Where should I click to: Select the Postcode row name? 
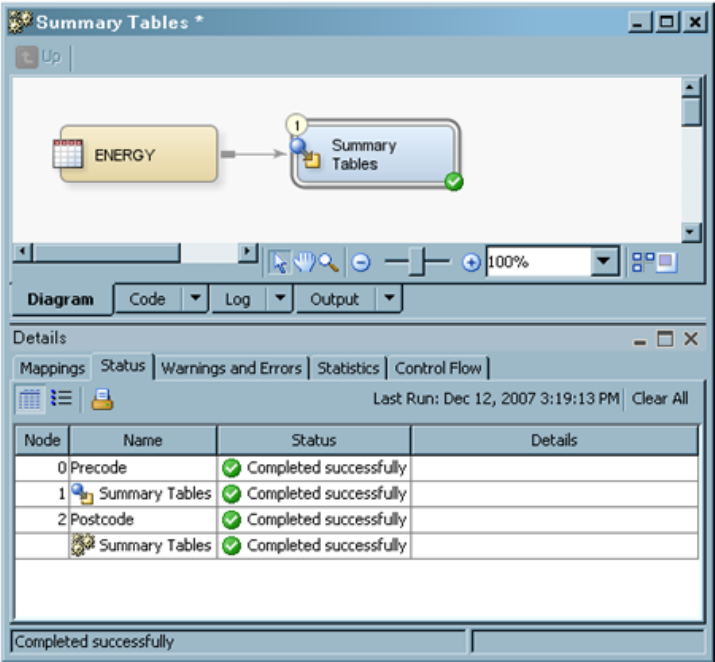102,519
